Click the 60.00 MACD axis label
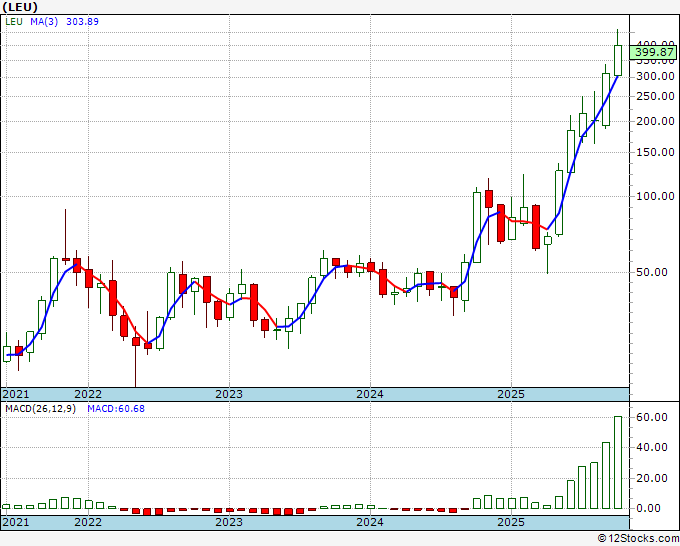Viewport: 680px width, 546px height. (654, 417)
